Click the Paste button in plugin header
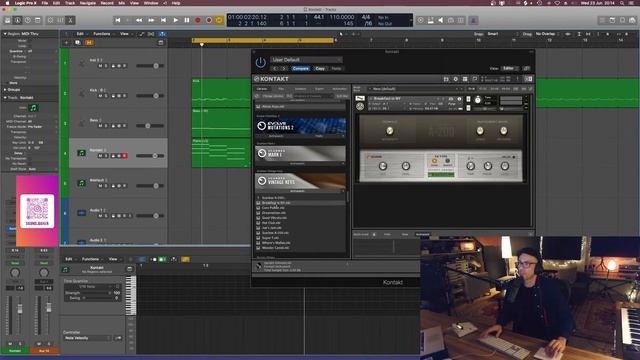 click(x=336, y=69)
